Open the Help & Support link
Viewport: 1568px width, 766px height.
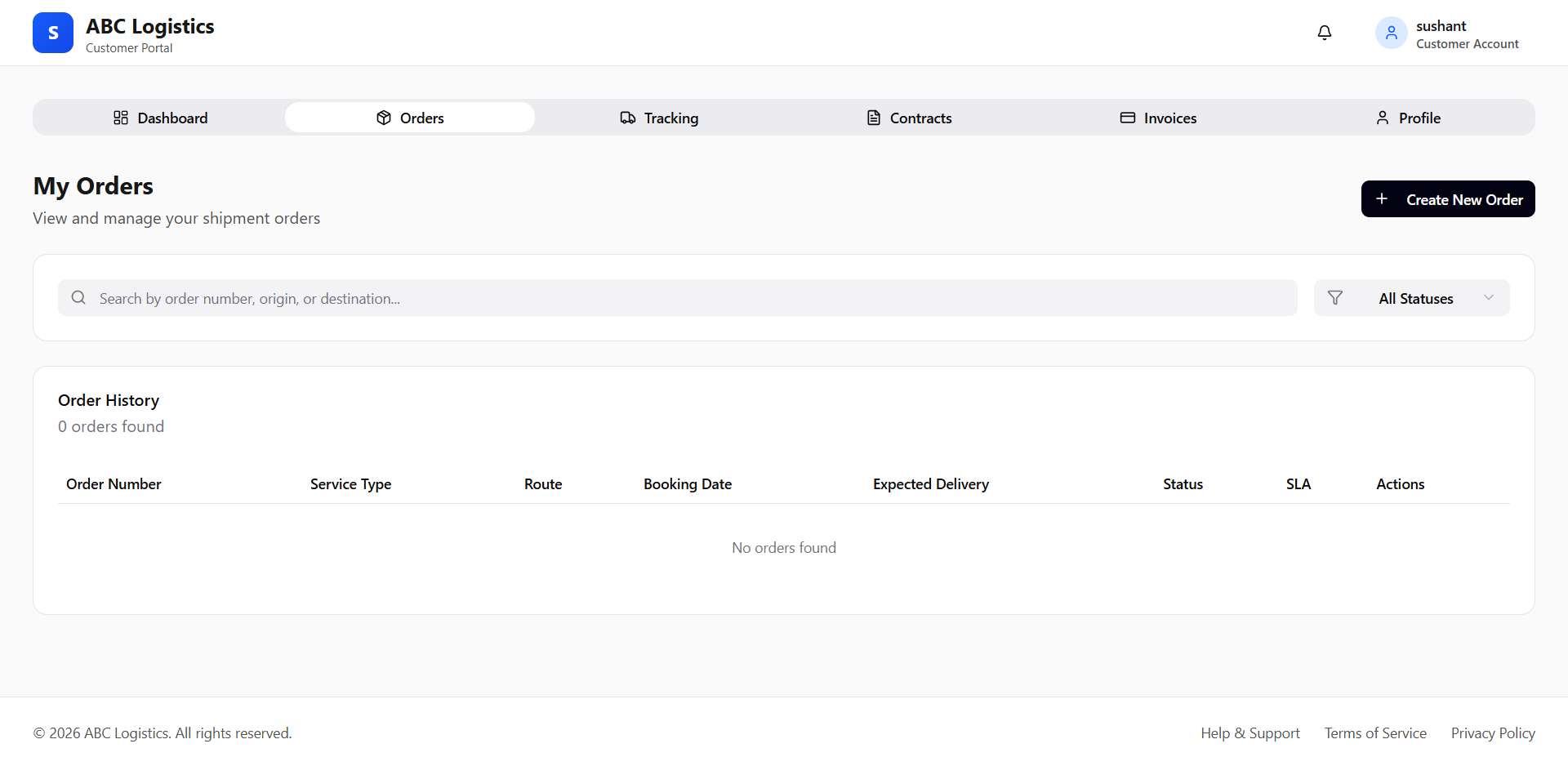coord(1249,733)
